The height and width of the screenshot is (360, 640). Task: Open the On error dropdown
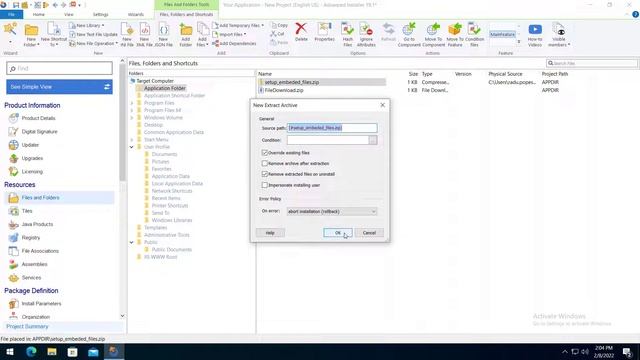pyautogui.click(x=331, y=211)
